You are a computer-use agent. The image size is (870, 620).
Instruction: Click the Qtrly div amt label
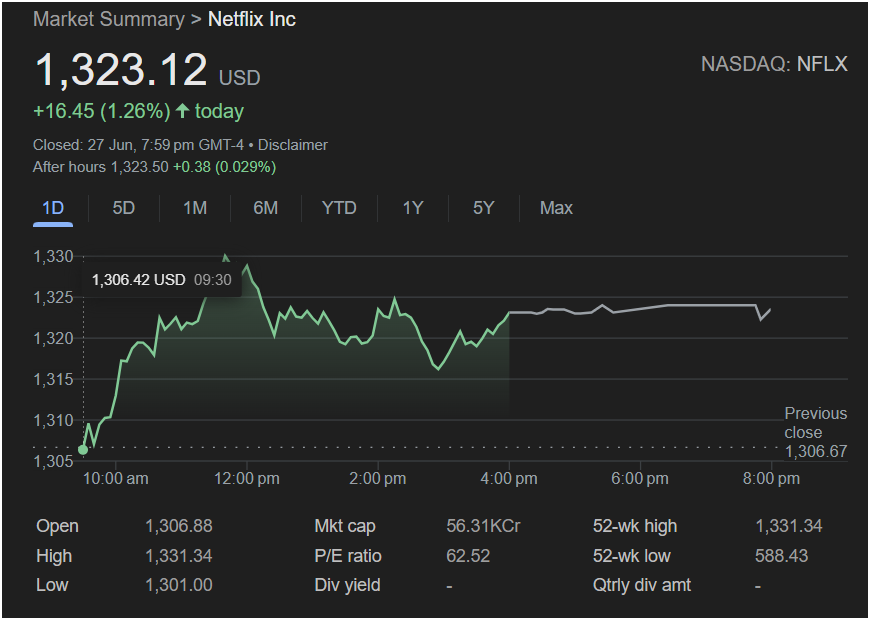[642, 585]
